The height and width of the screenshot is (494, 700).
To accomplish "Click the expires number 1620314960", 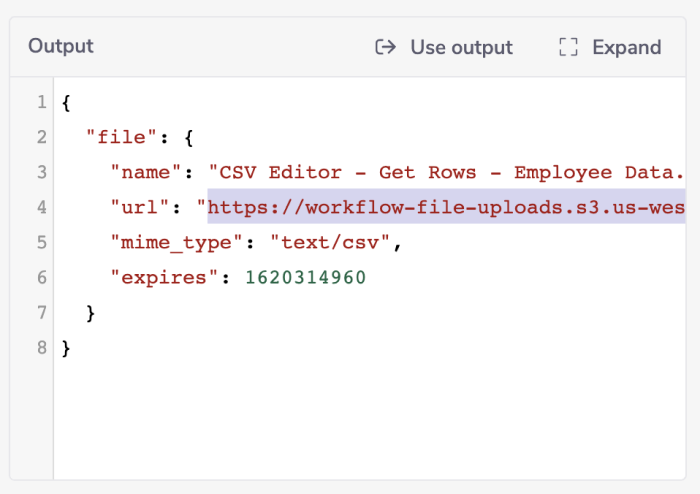I will click(x=306, y=277).
